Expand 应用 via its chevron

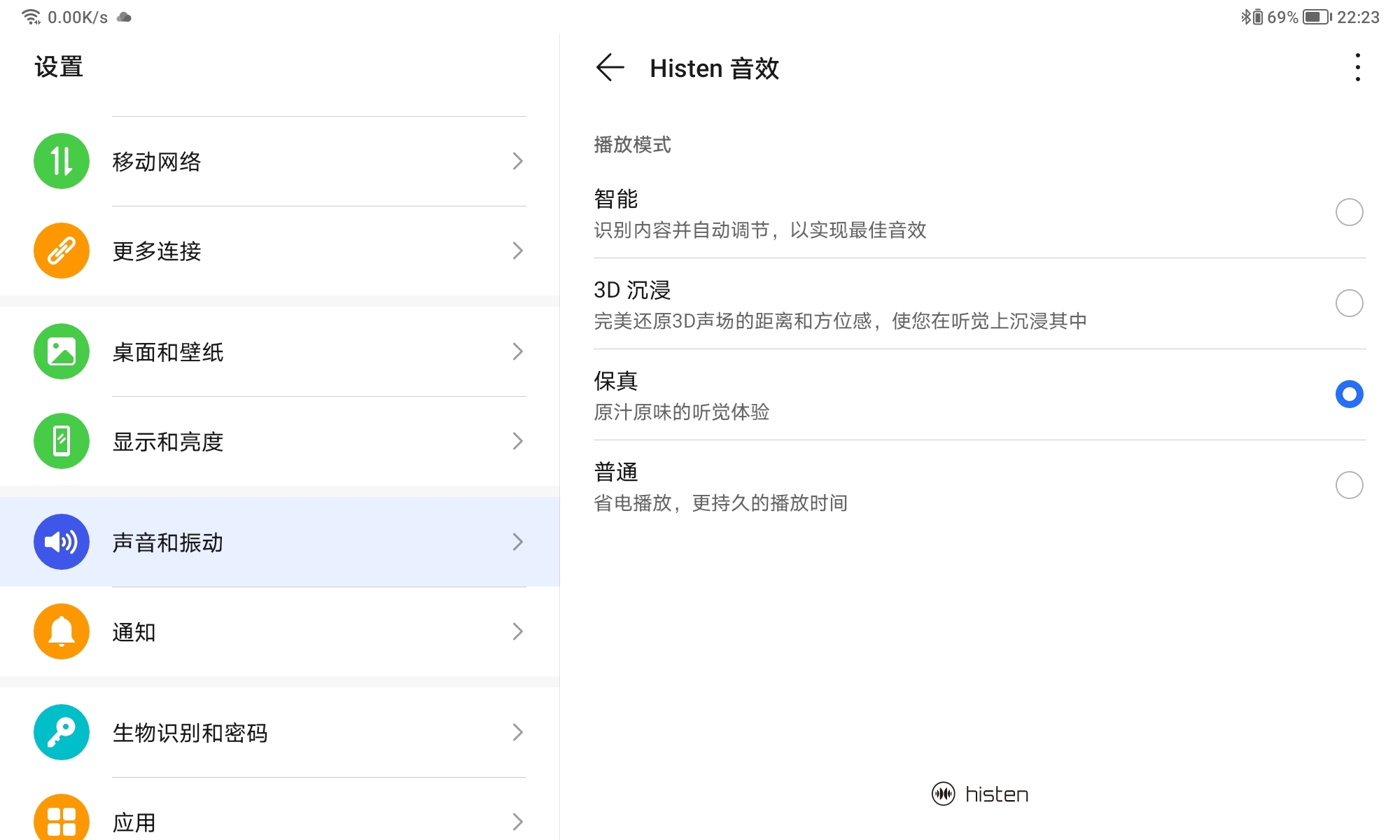click(517, 822)
